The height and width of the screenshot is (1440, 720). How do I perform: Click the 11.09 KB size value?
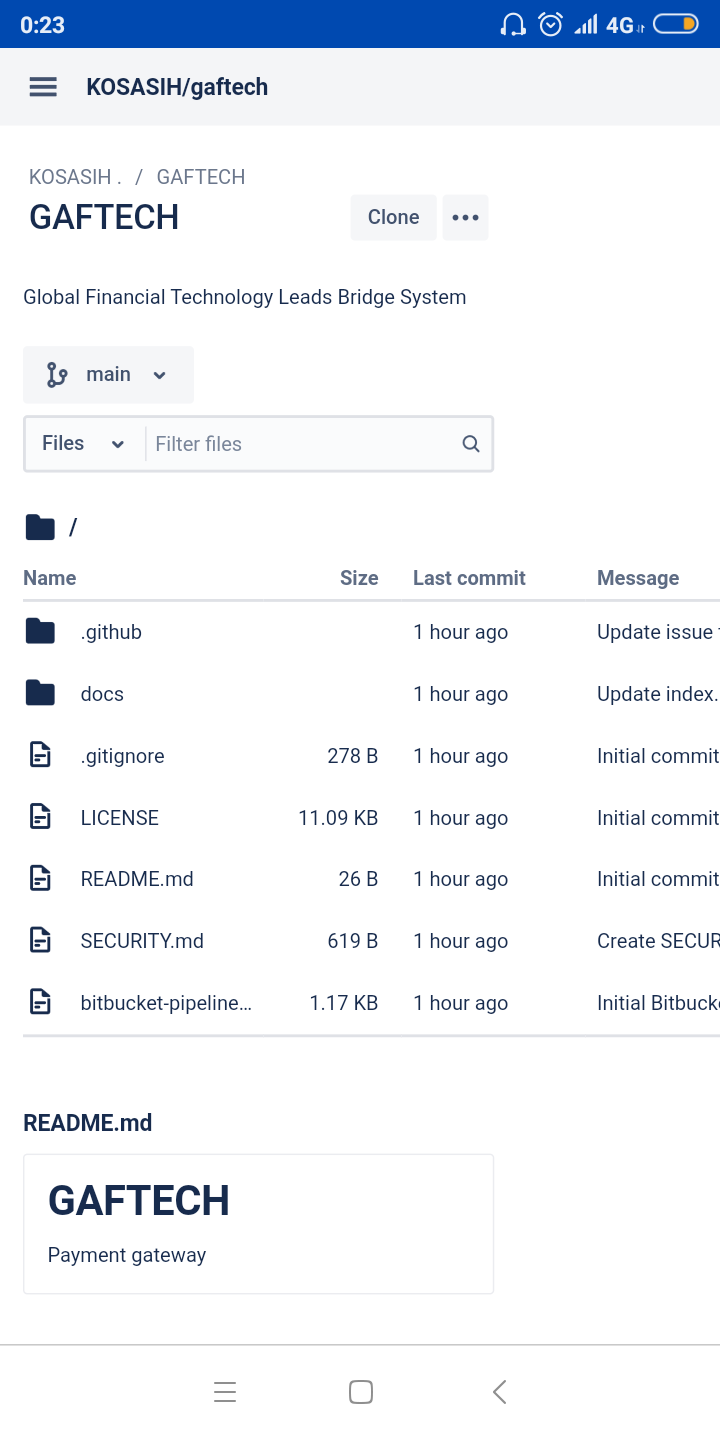point(338,818)
